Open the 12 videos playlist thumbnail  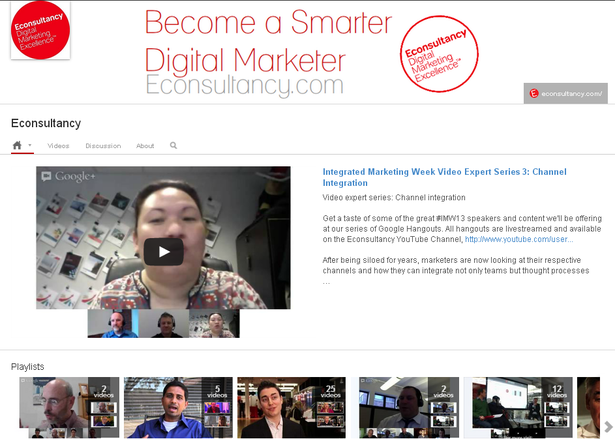[518, 407]
